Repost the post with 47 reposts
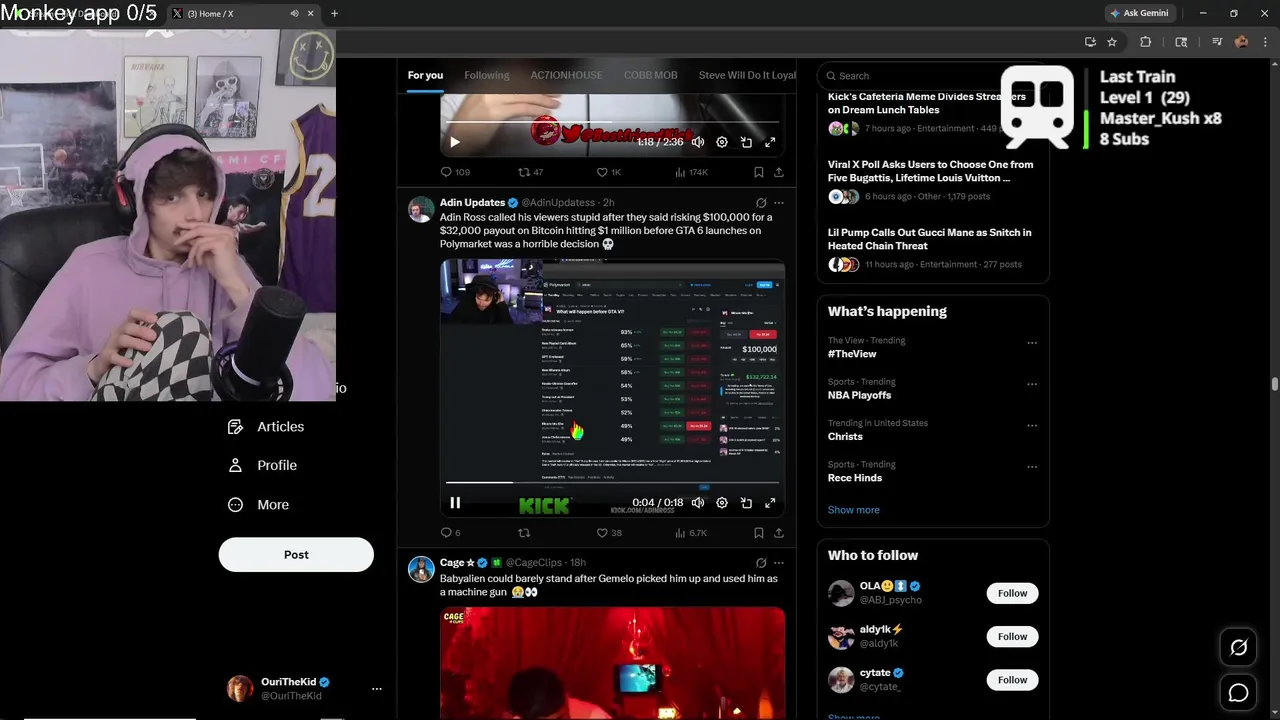The height and width of the screenshot is (720, 1280). [530, 172]
